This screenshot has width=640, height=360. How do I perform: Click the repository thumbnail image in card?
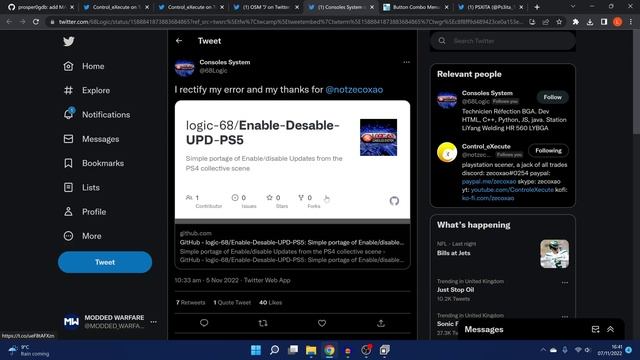pos(378,138)
